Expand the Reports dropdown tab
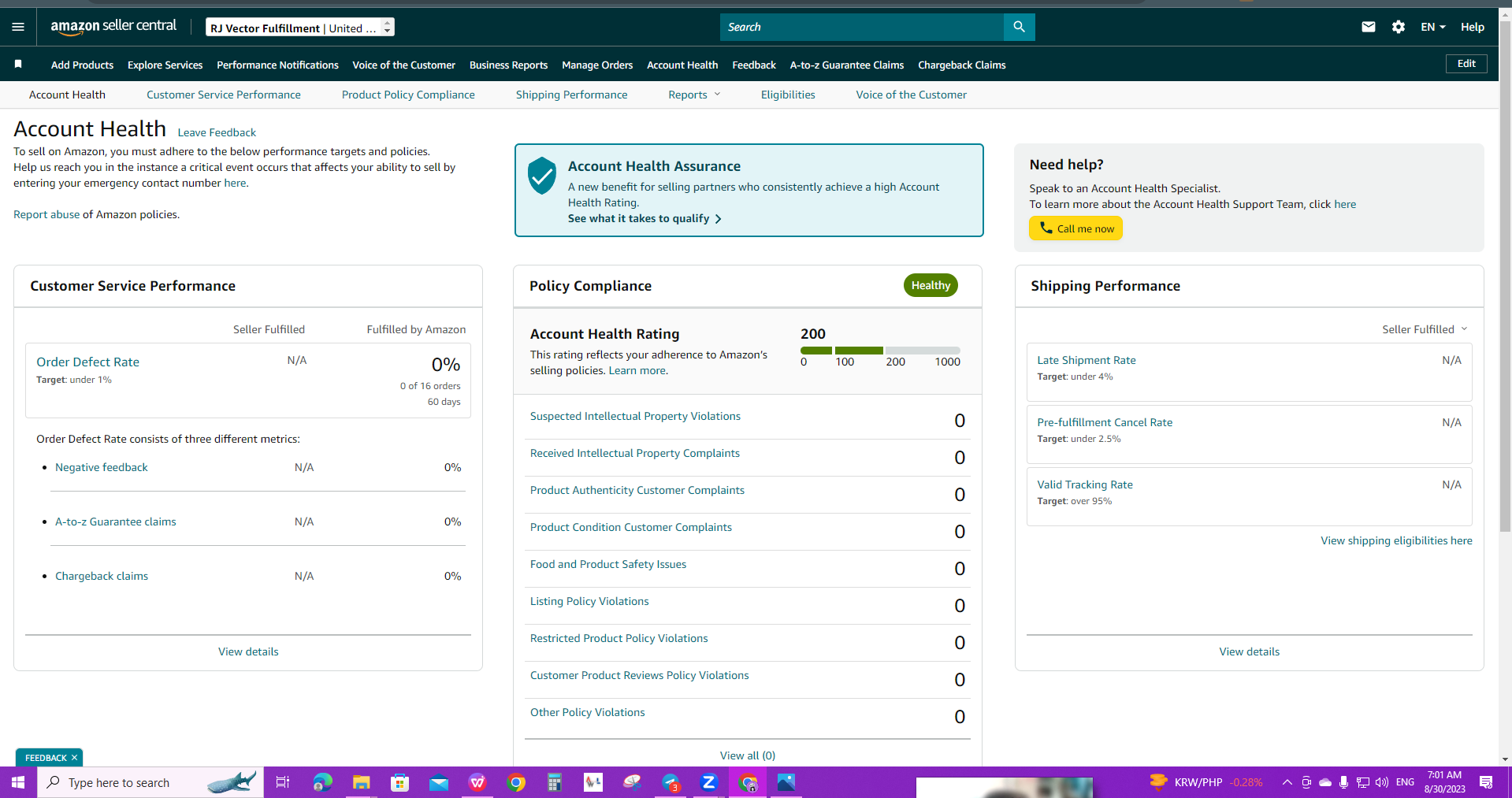Screen dimensions: 1512x798 point(694,95)
